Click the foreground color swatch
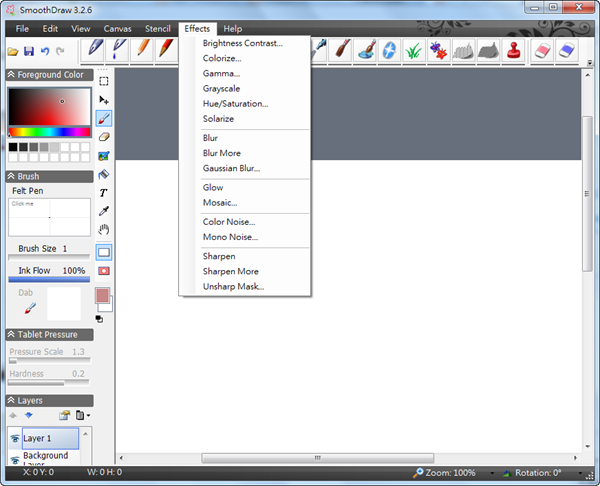600x486 pixels. tap(102, 295)
